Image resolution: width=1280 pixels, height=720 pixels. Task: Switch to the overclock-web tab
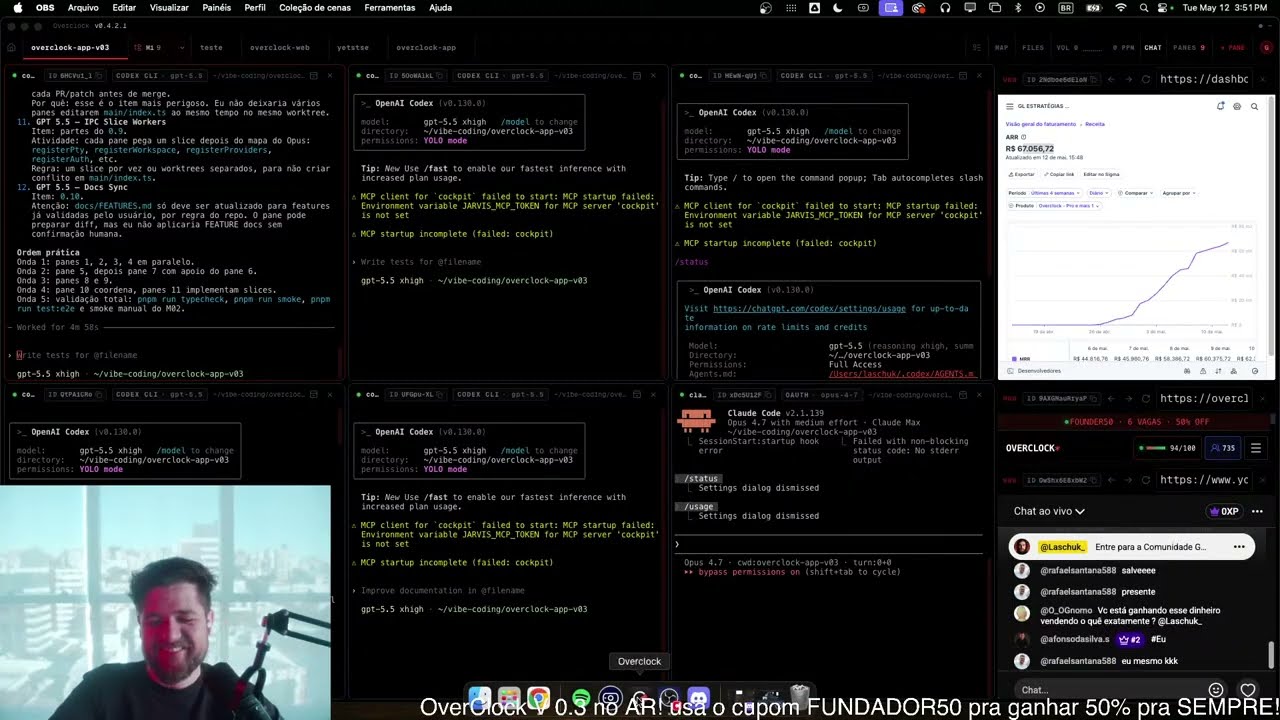(x=280, y=47)
